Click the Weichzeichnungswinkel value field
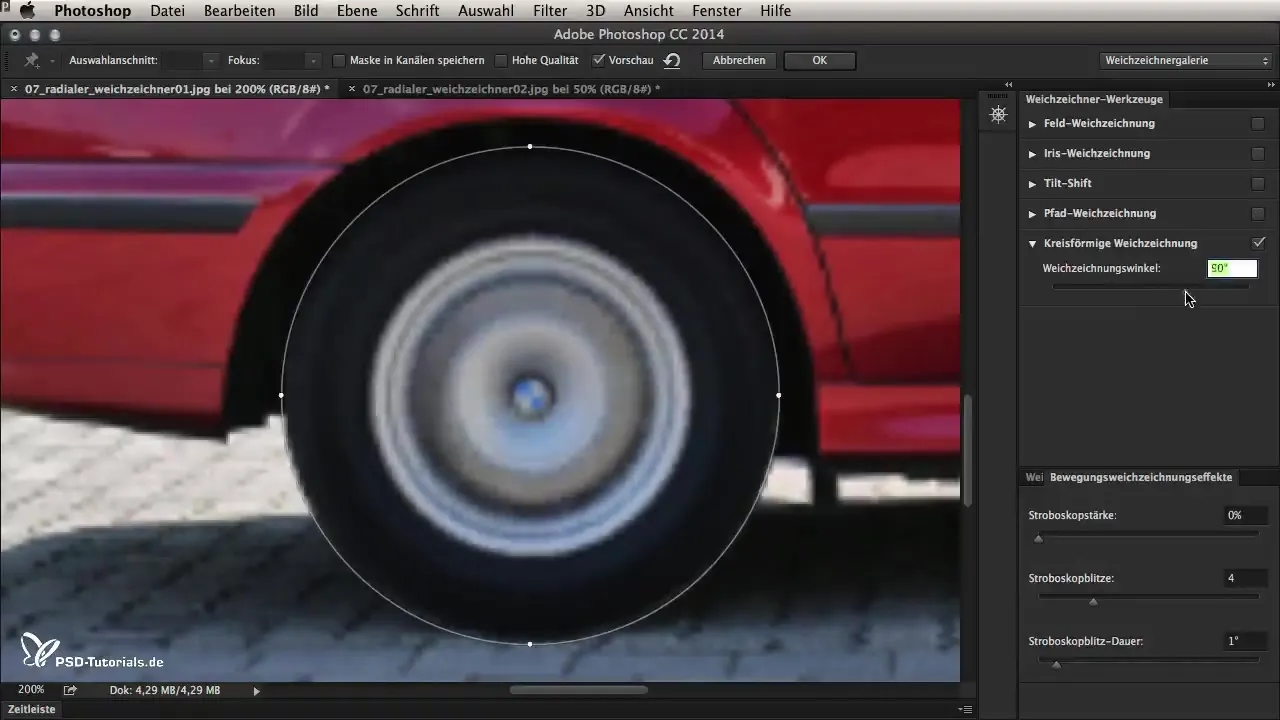The image size is (1280, 720). tap(1232, 268)
